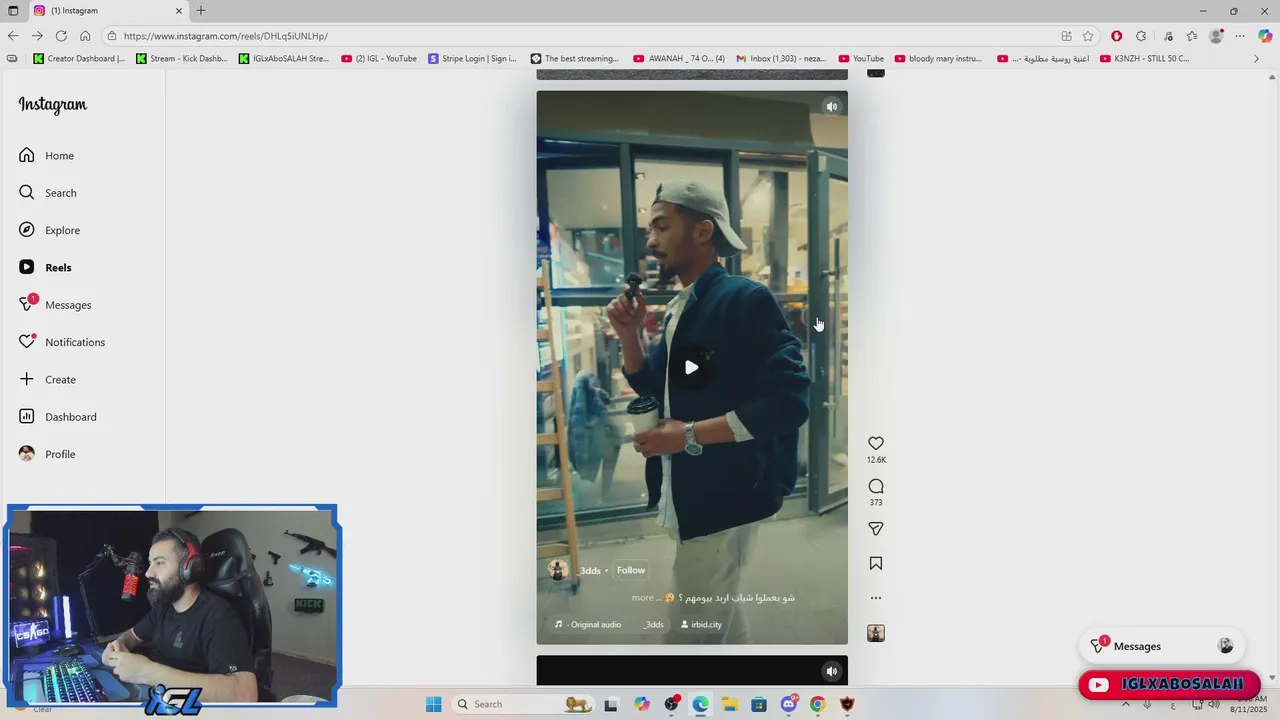Show more bookmarks chevron
This screenshot has width=1280, height=720.
(1256, 58)
